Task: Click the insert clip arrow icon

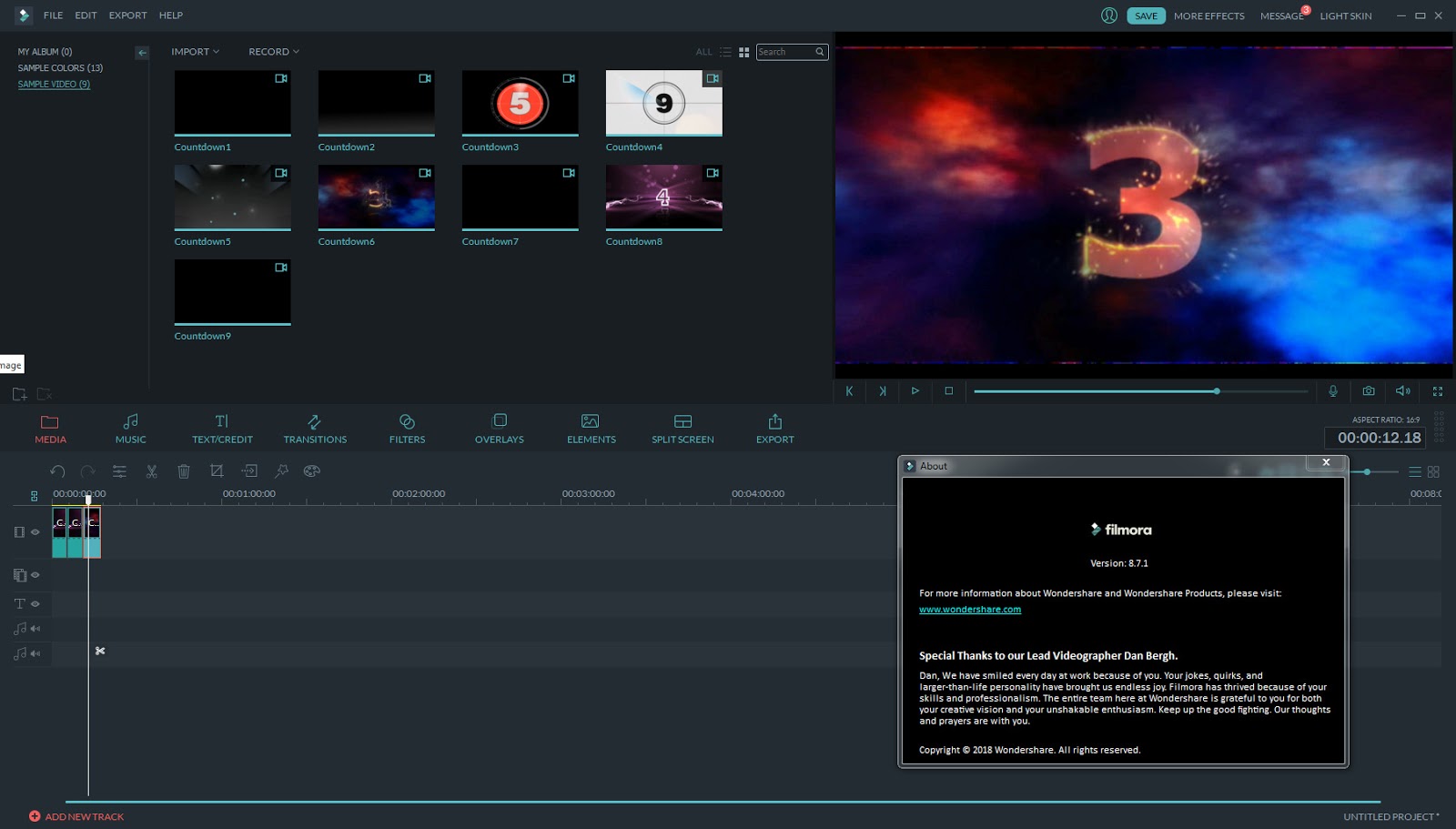Action: point(249,471)
